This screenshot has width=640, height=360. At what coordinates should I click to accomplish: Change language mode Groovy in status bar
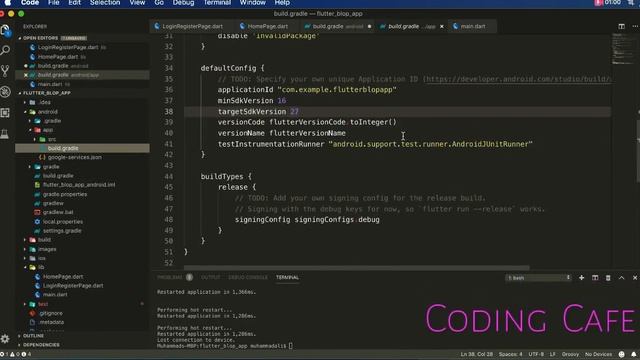click(570, 354)
